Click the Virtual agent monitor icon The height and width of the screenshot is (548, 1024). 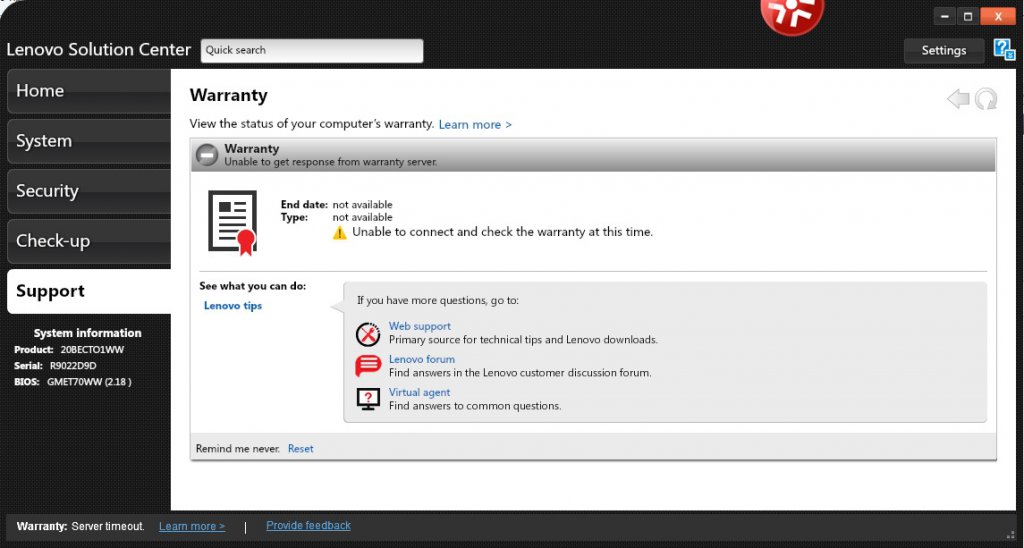pos(368,399)
